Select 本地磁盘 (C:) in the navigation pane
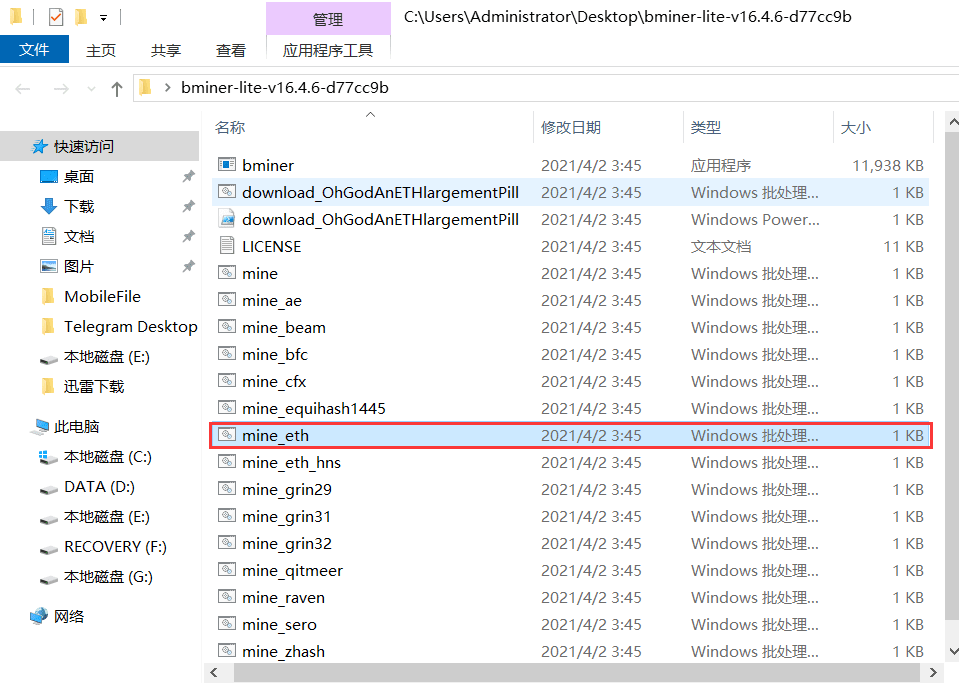This screenshot has height=683, width=959. [x=107, y=457]
